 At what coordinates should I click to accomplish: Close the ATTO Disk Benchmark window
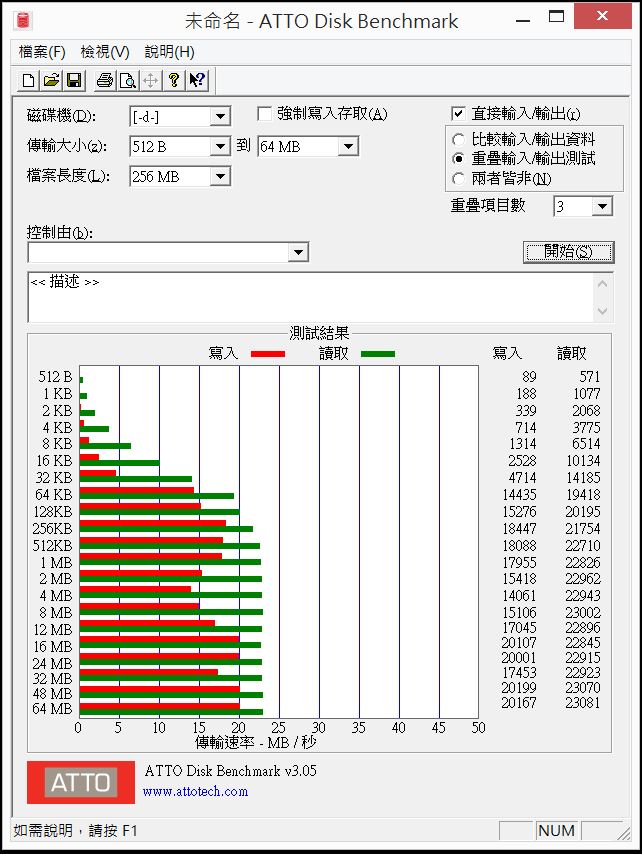pyautogui.click(x=602, y=17)
